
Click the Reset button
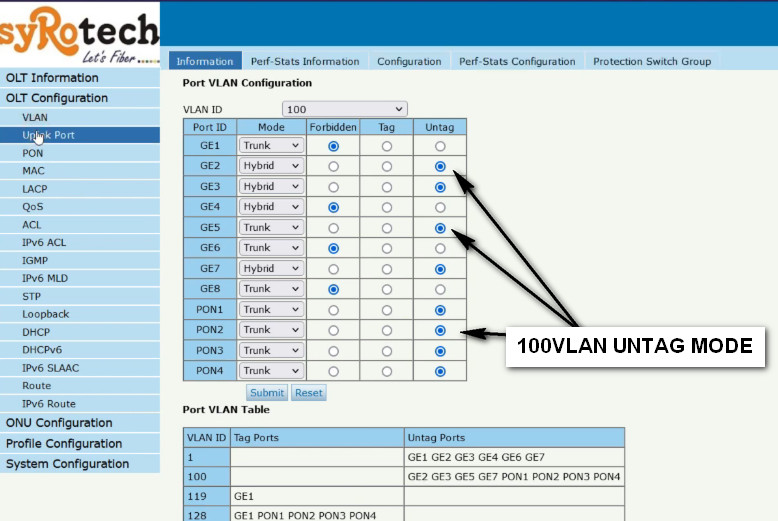click(308, 393)
